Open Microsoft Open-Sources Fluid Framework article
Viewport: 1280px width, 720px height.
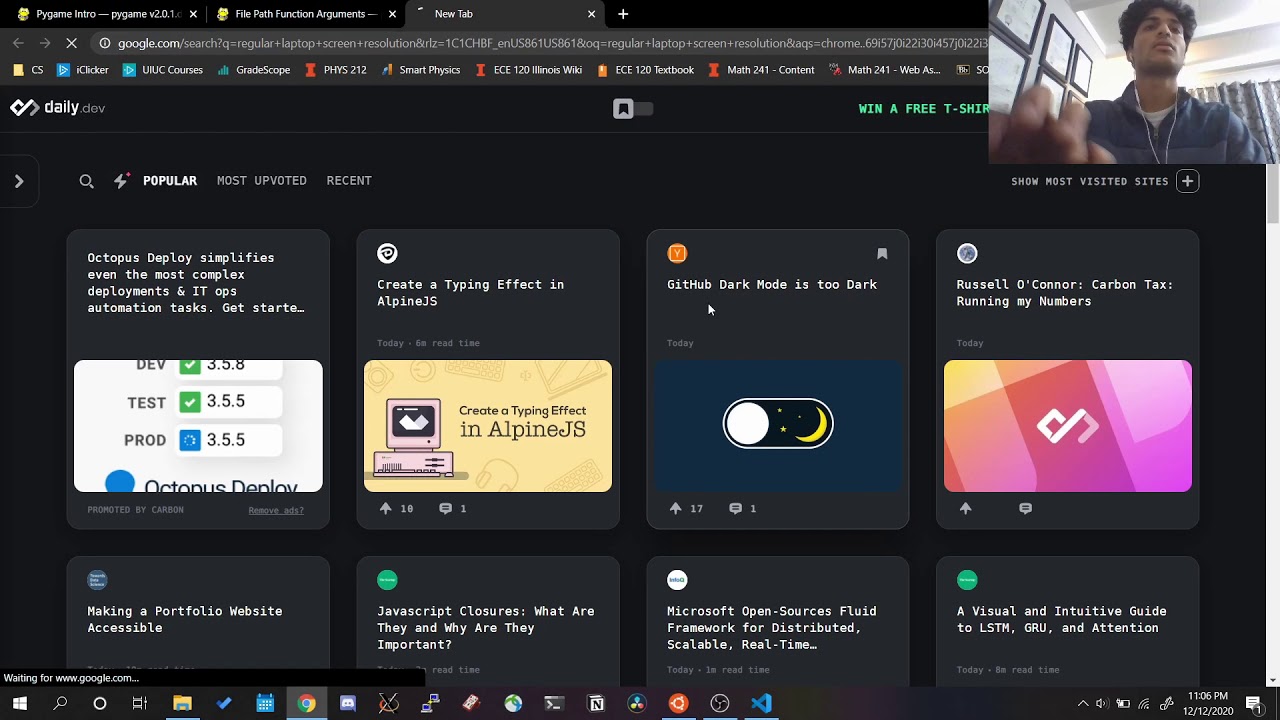point(772,628)
